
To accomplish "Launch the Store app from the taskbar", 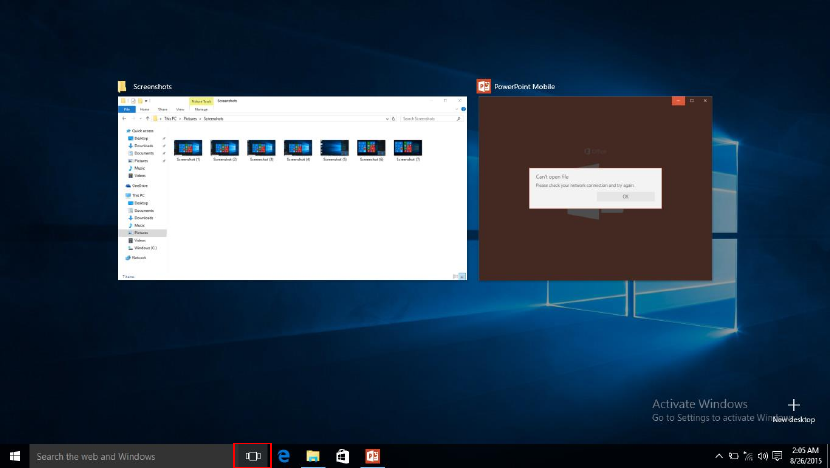I will point(342,456).
